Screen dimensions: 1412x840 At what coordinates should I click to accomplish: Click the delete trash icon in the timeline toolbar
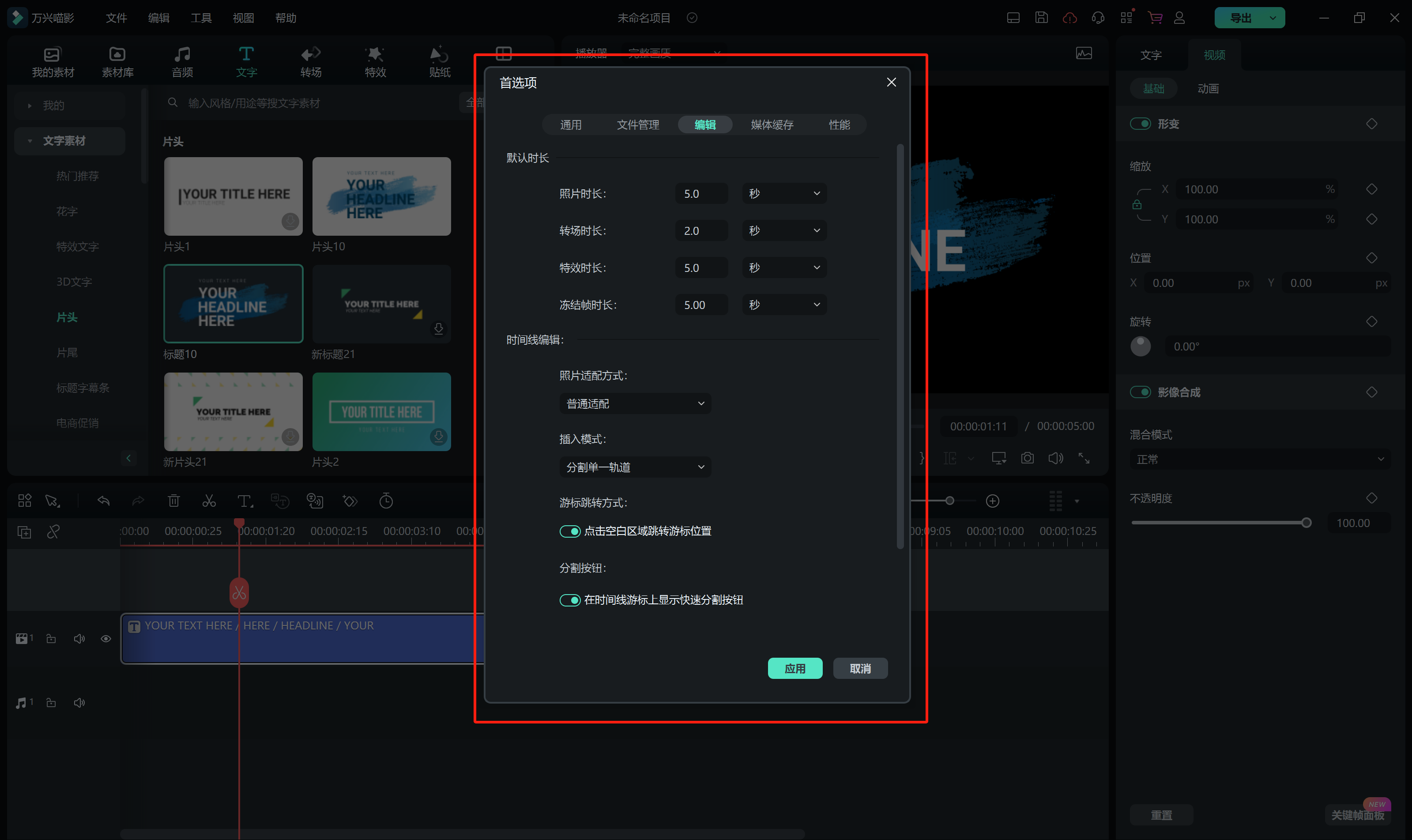[174, 501]
